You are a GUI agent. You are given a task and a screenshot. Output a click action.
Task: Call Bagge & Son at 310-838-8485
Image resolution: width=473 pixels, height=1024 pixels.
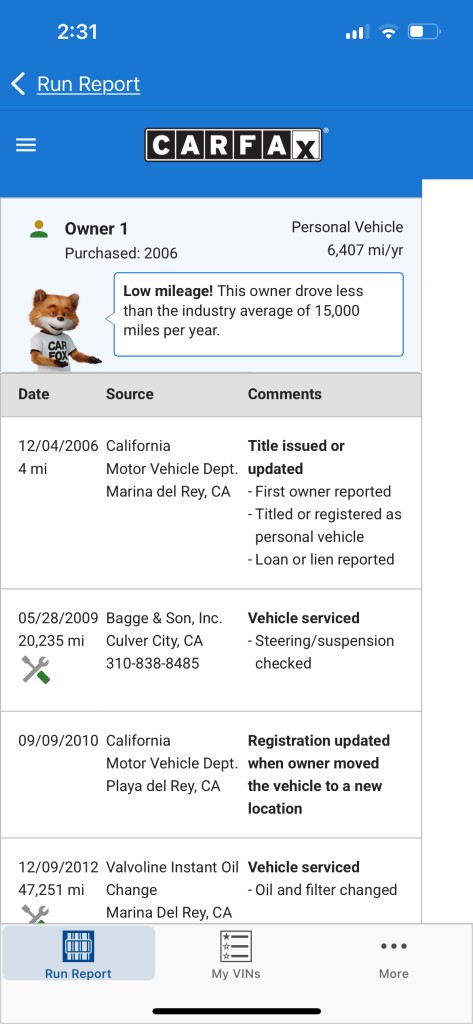[x=153, y=664]
